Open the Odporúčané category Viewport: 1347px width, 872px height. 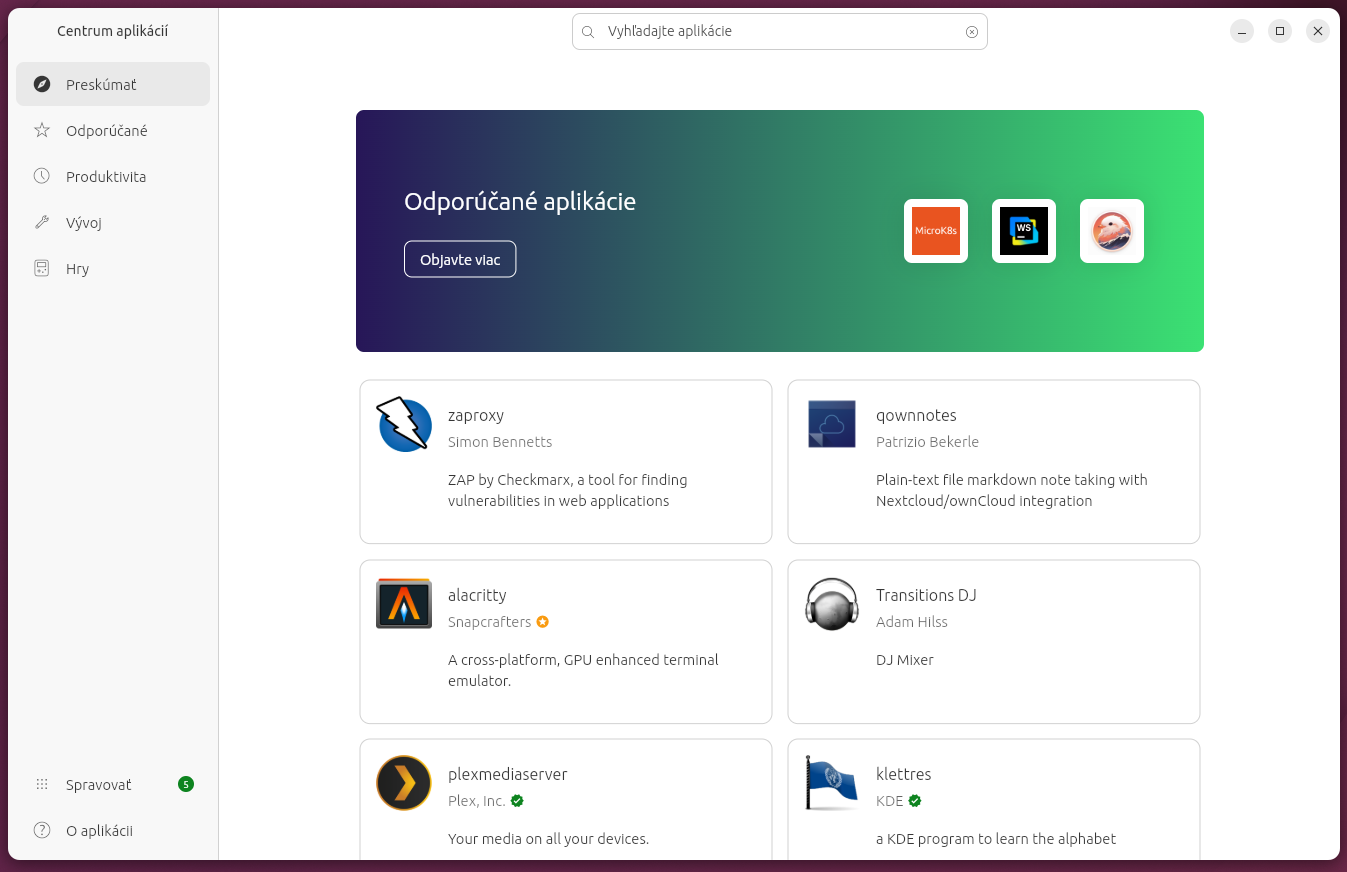click(x=113, y=130)
